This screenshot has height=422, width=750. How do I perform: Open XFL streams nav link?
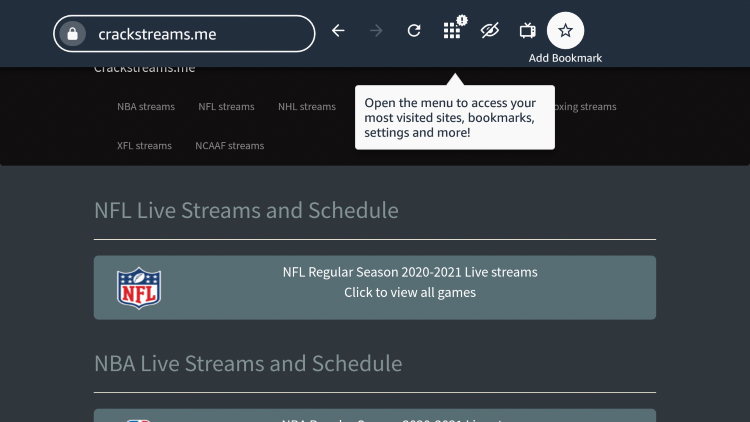coord(144,146)
